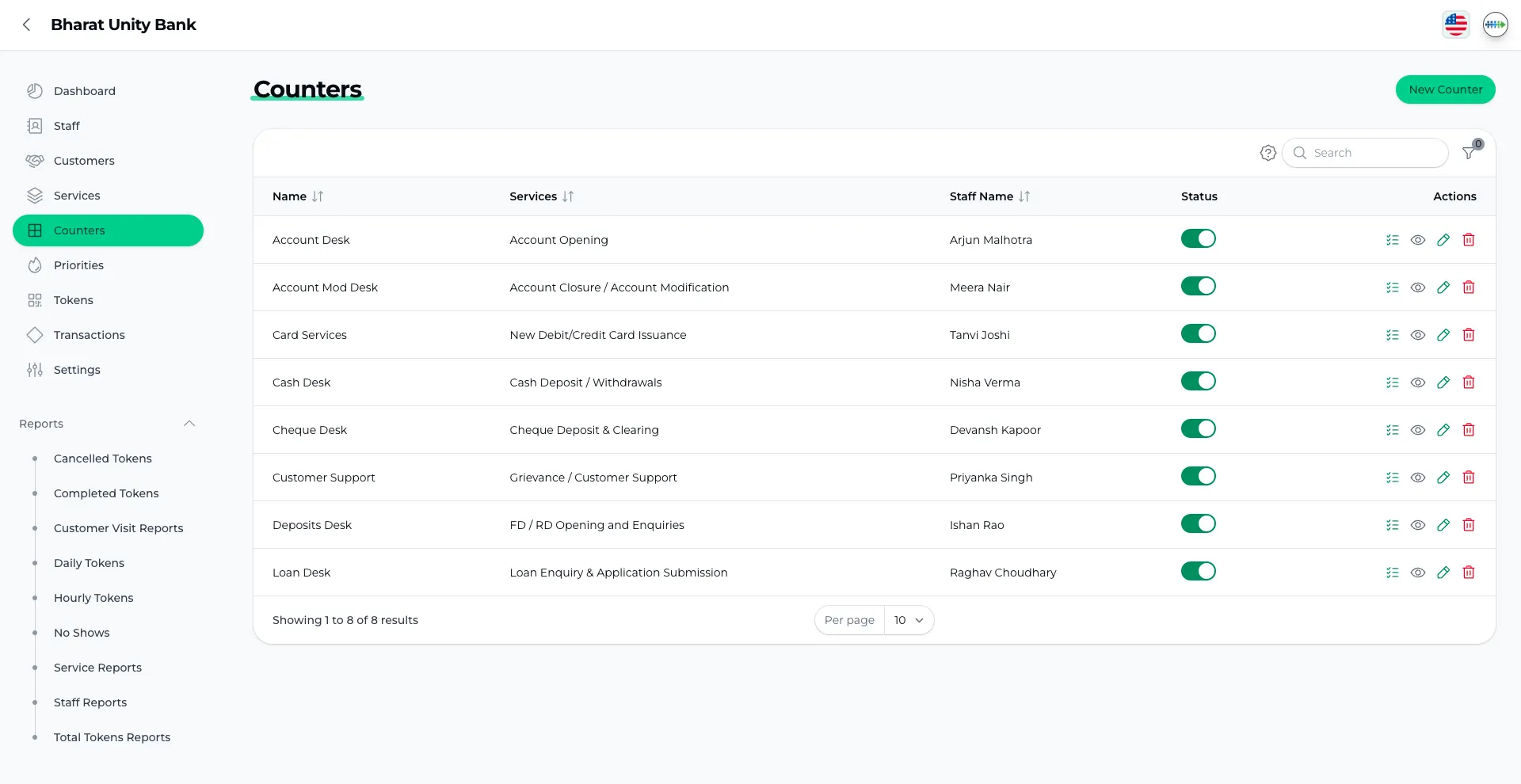The image size is (1521, 784).
Task: Go to the Hourly Tokens report
Action: click(93, 598)
